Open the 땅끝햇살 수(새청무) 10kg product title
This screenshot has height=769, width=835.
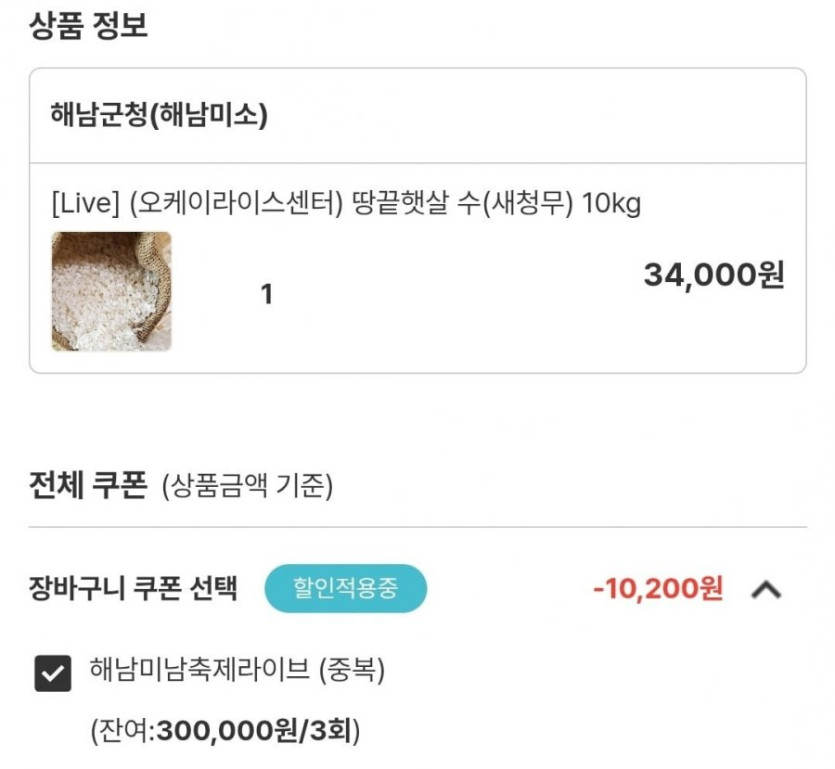click(460, 205)
